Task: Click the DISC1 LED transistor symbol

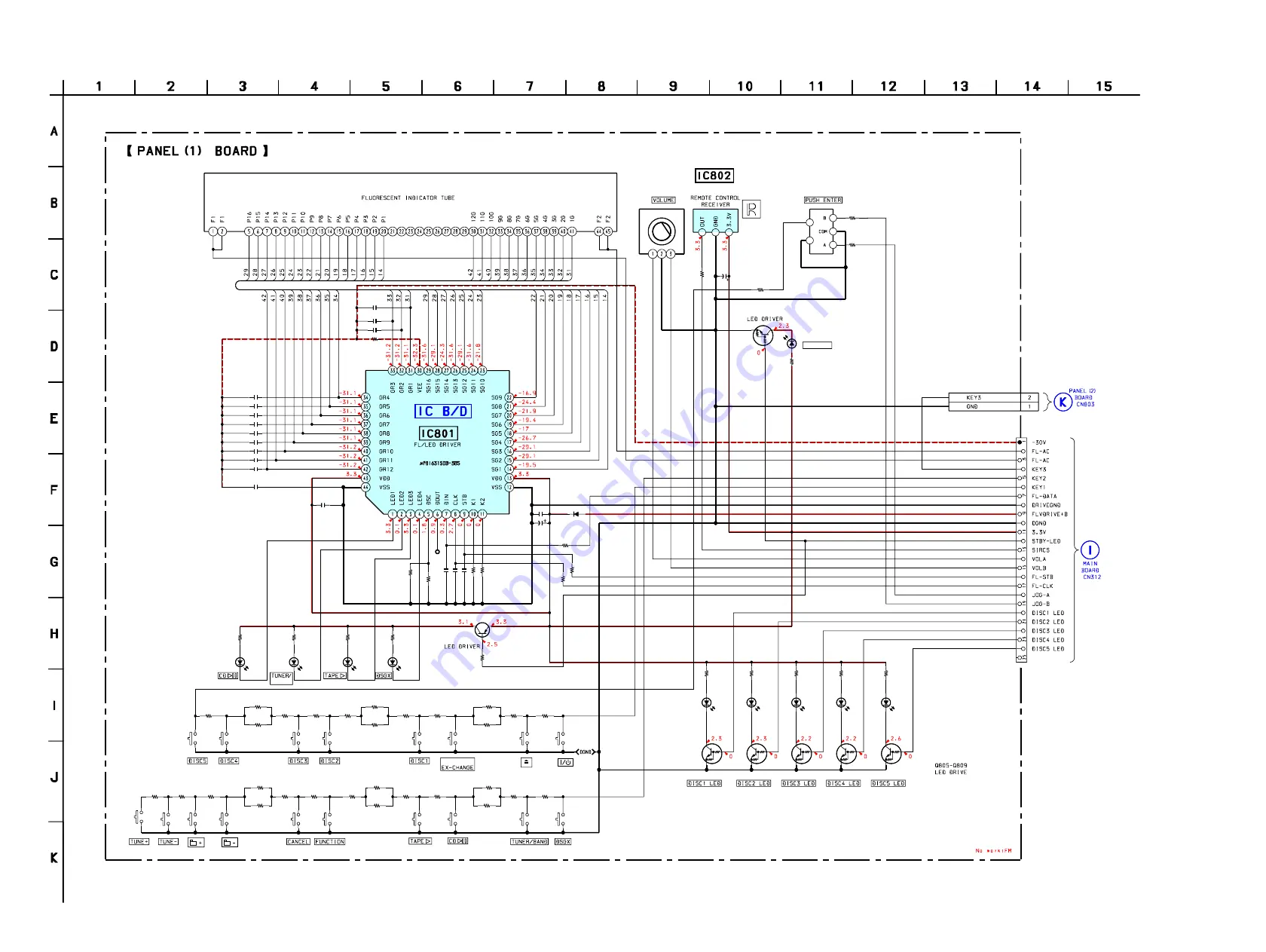Action: (x=711, y=753)
